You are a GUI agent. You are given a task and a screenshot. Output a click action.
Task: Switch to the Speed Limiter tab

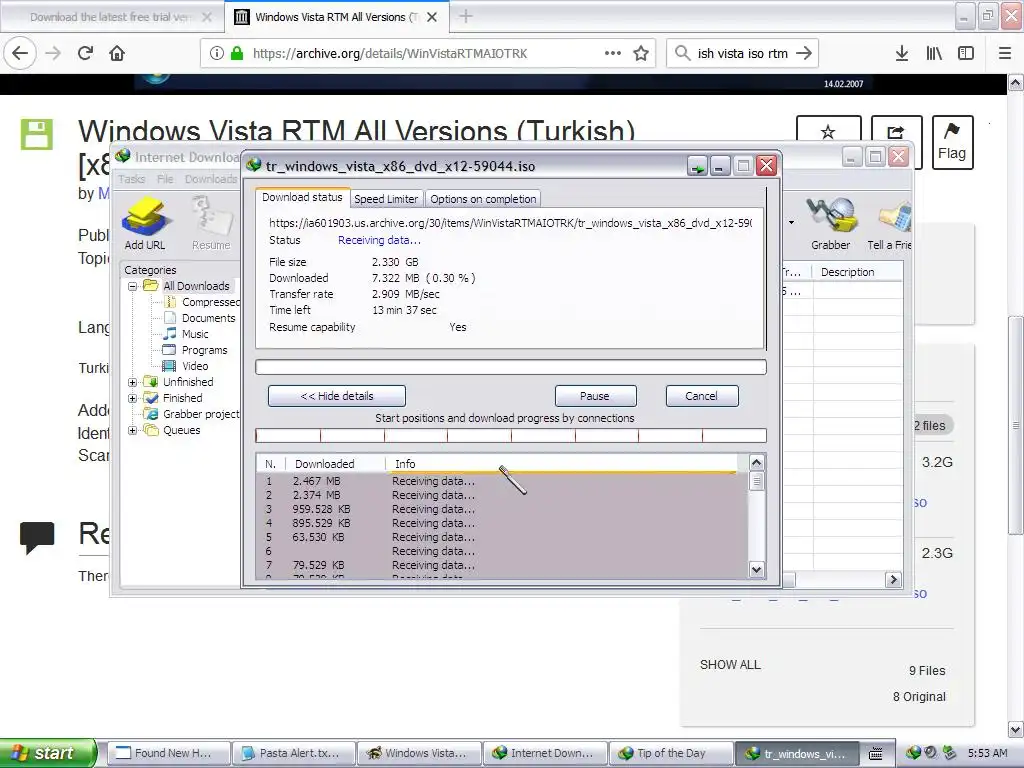[x=386, y=199]
